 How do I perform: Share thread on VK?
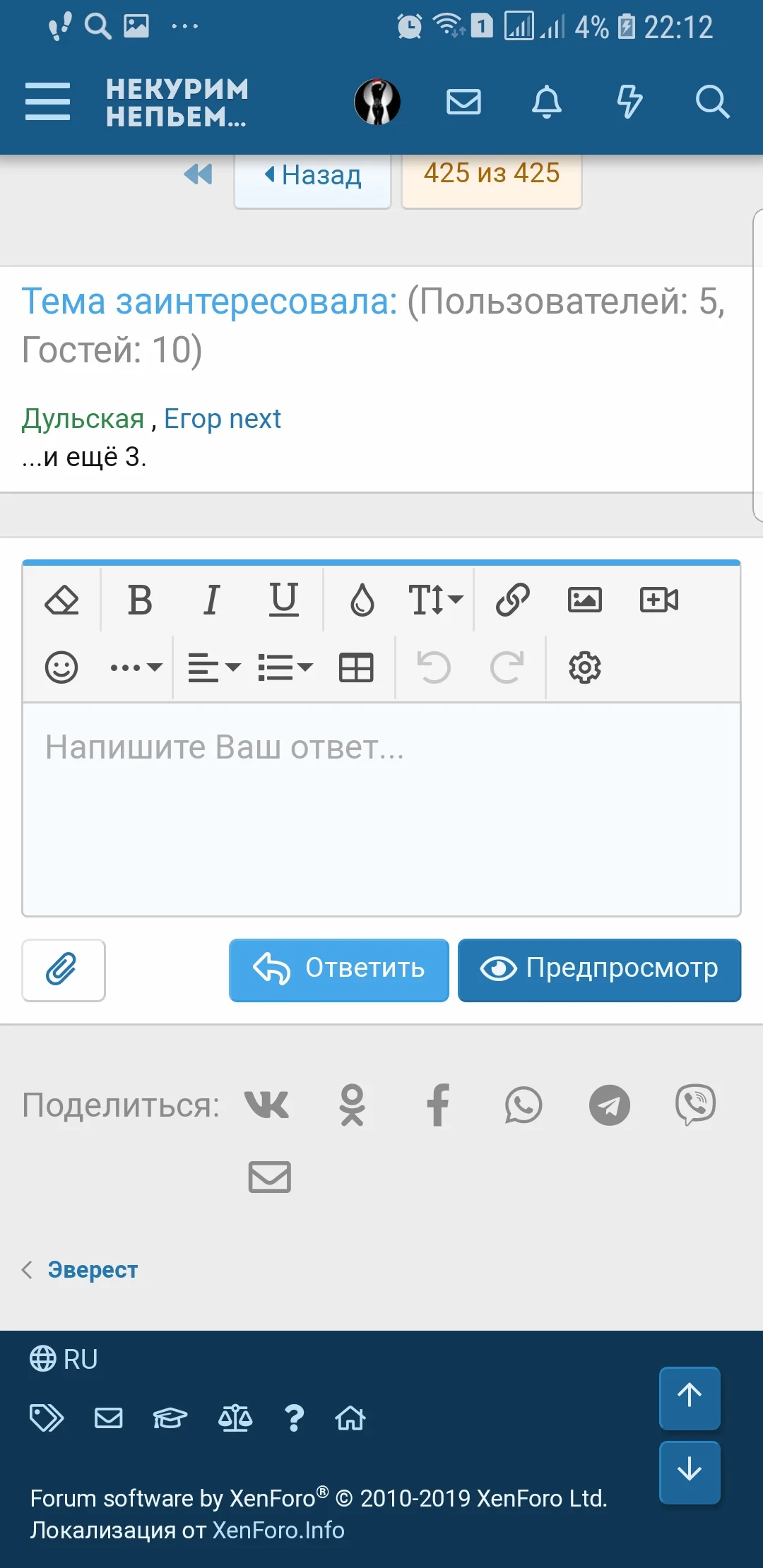click(266, 1105)
